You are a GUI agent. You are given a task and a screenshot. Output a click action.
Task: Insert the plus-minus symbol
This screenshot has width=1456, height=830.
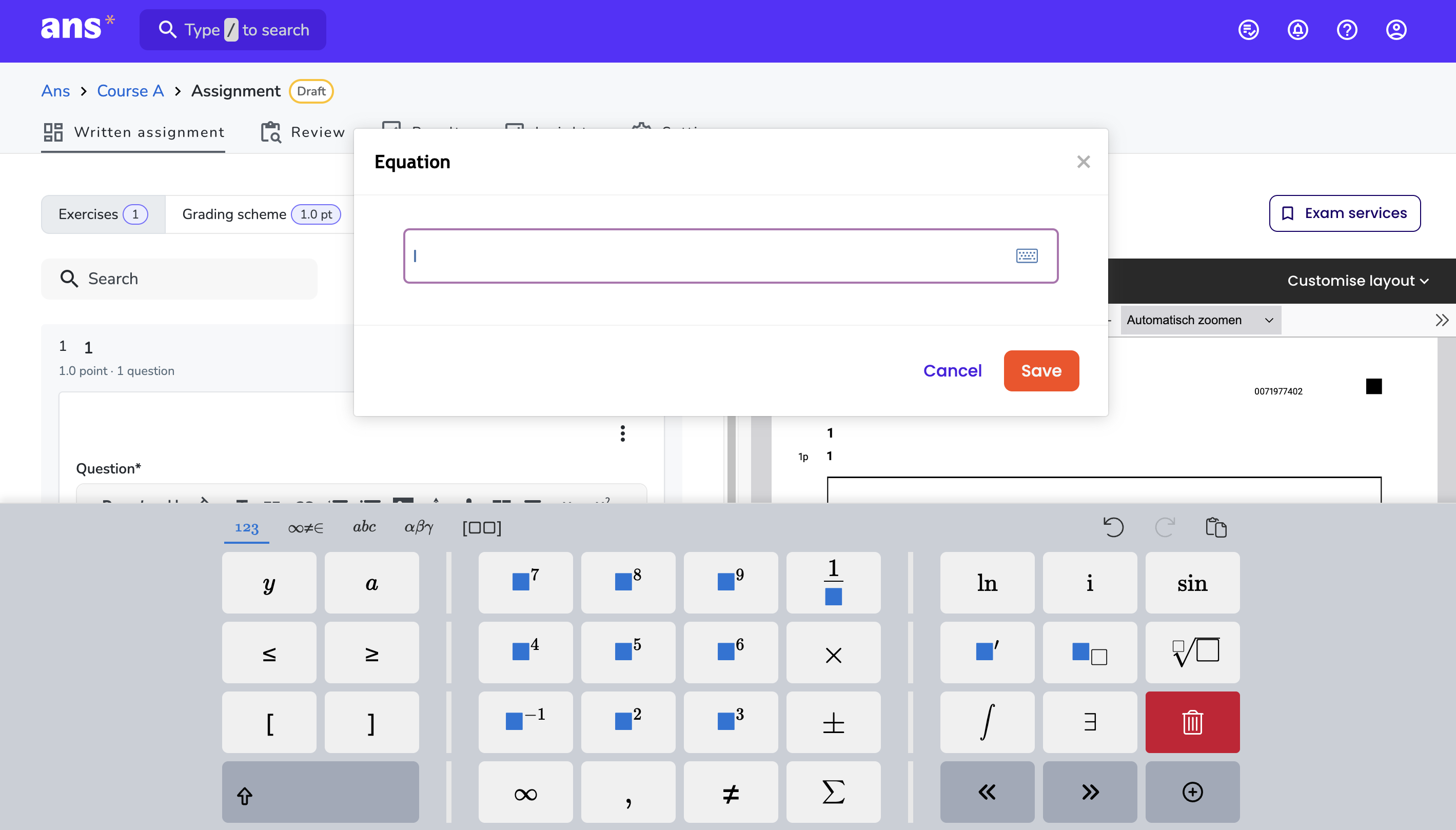pyautogui.click(x=834, y=722)
